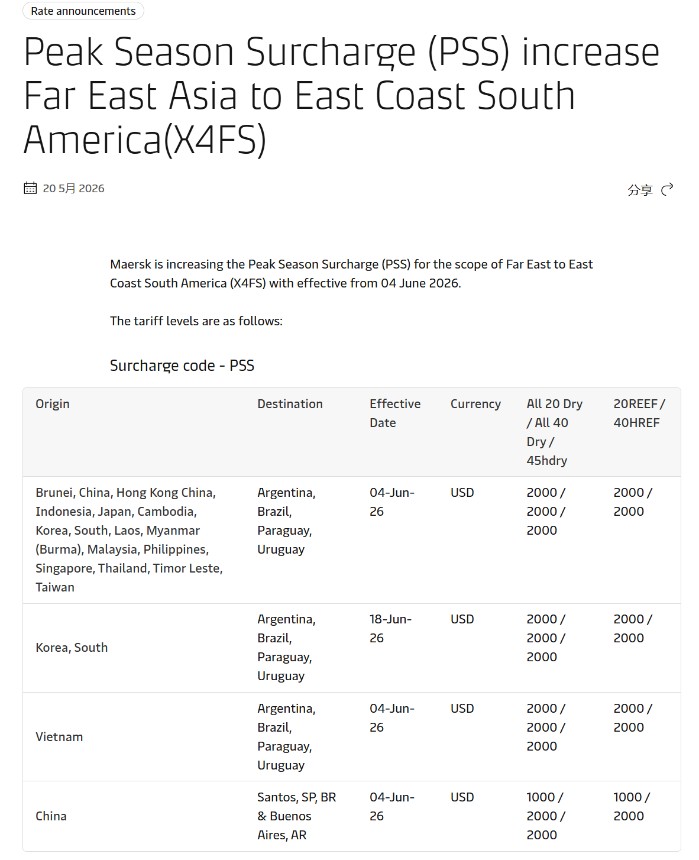Screen dimensions: 699x860
Task: Select the Korea, South origin cell
Action: coord(72,648)
